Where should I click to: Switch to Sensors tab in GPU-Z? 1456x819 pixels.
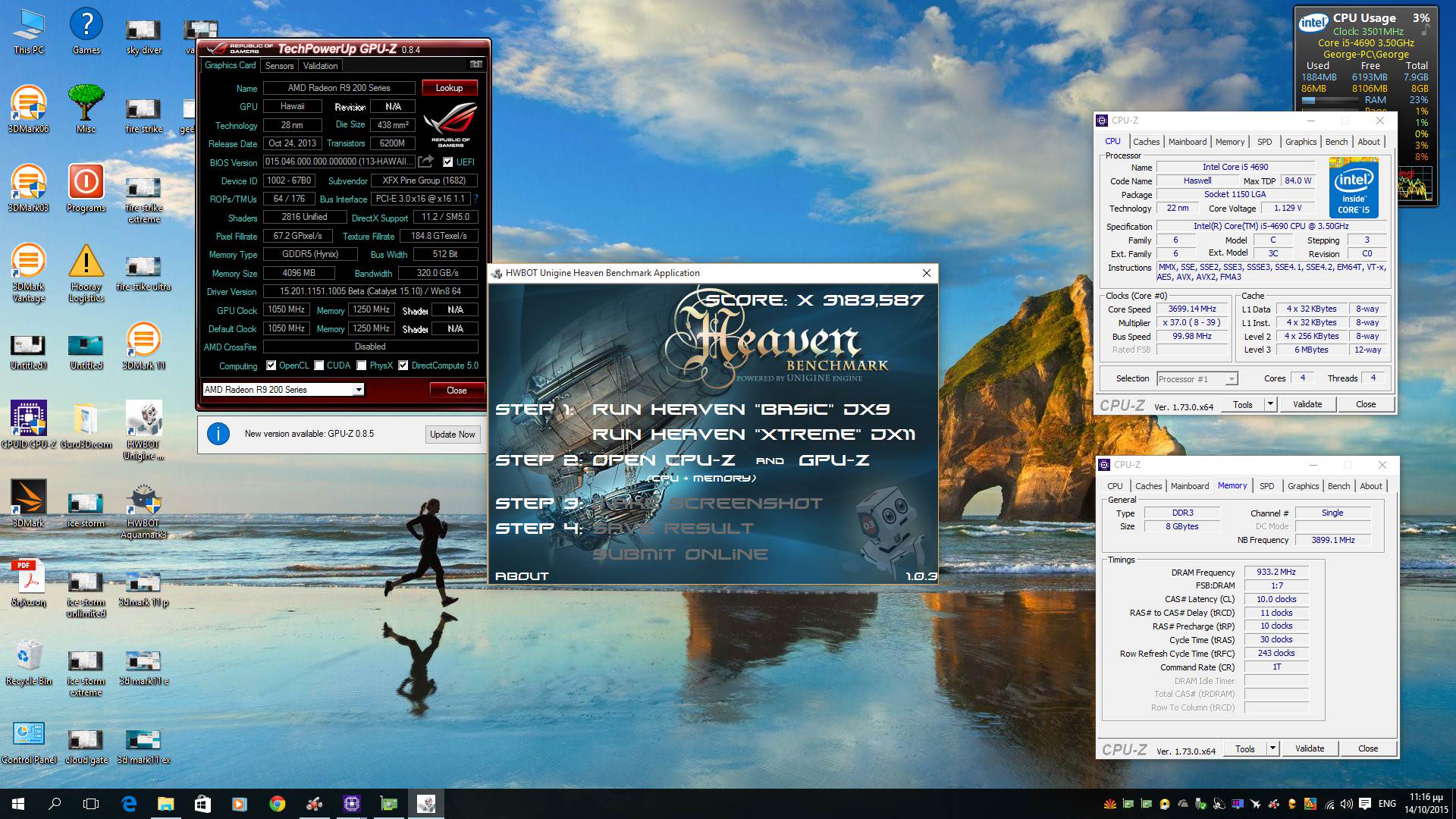[x=280, y=66]
